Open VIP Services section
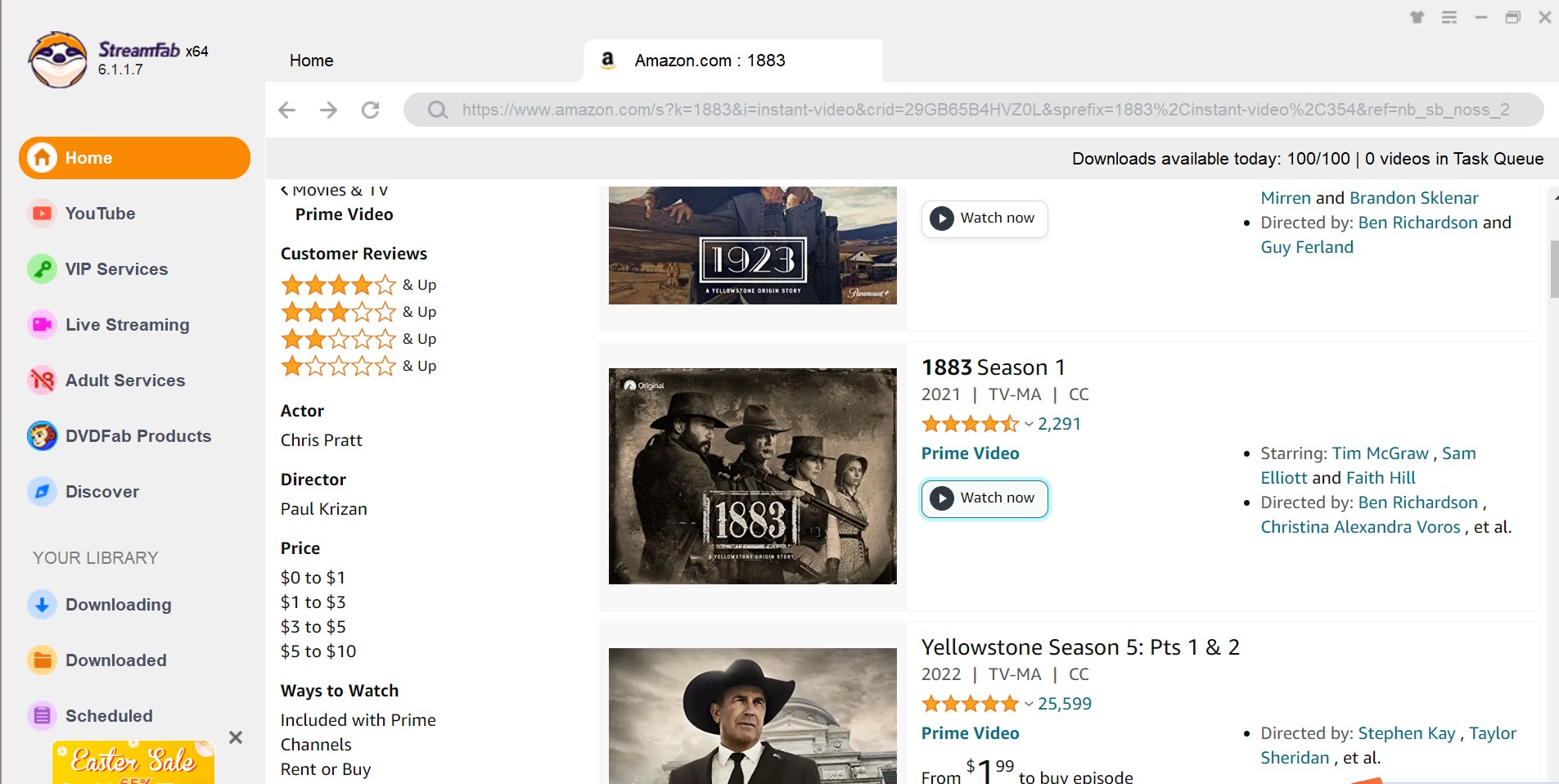Image resolution: width=1559 pixels, height=784 pixels. [116, 269]
